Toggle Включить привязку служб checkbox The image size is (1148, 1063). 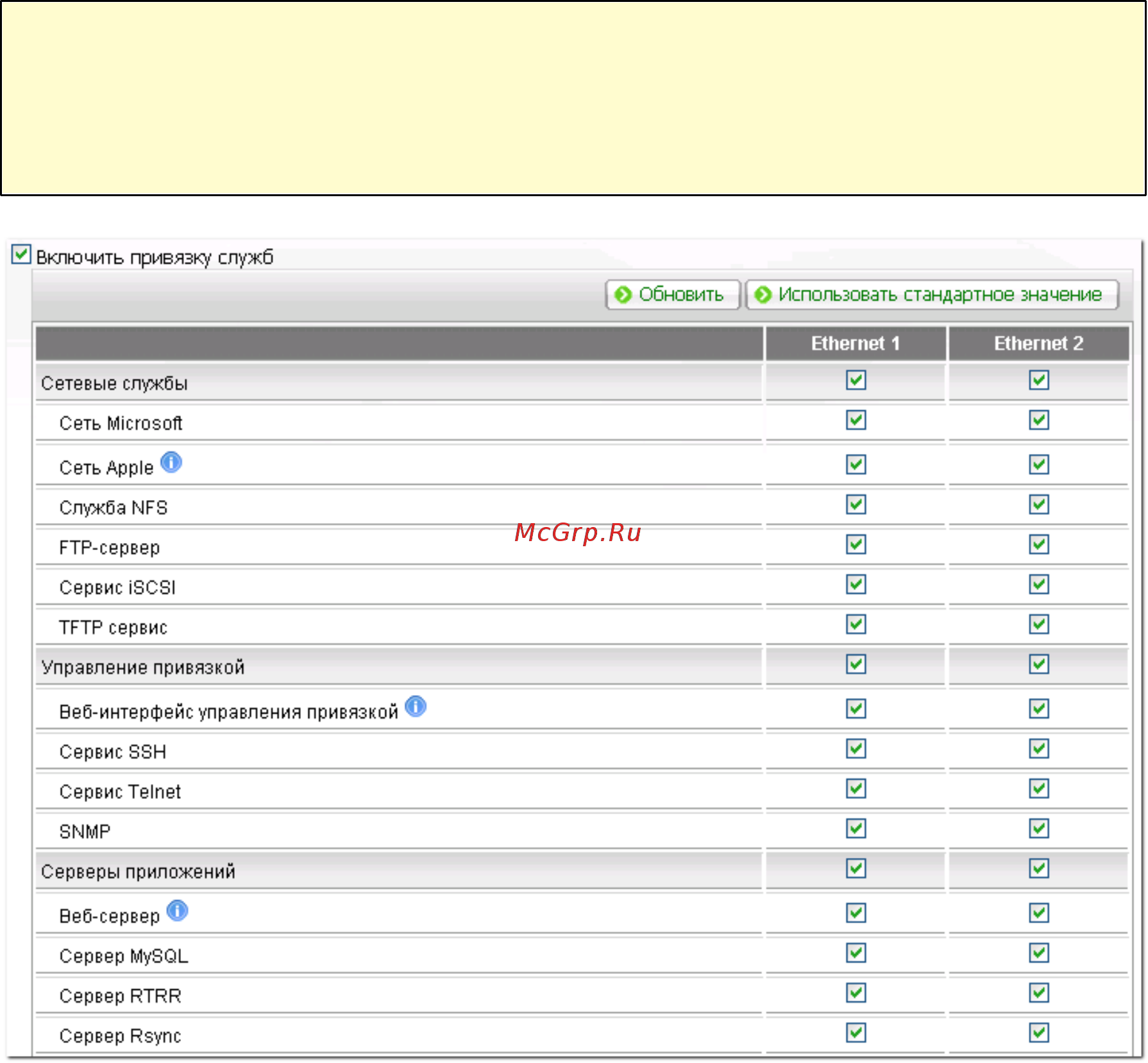21,254
